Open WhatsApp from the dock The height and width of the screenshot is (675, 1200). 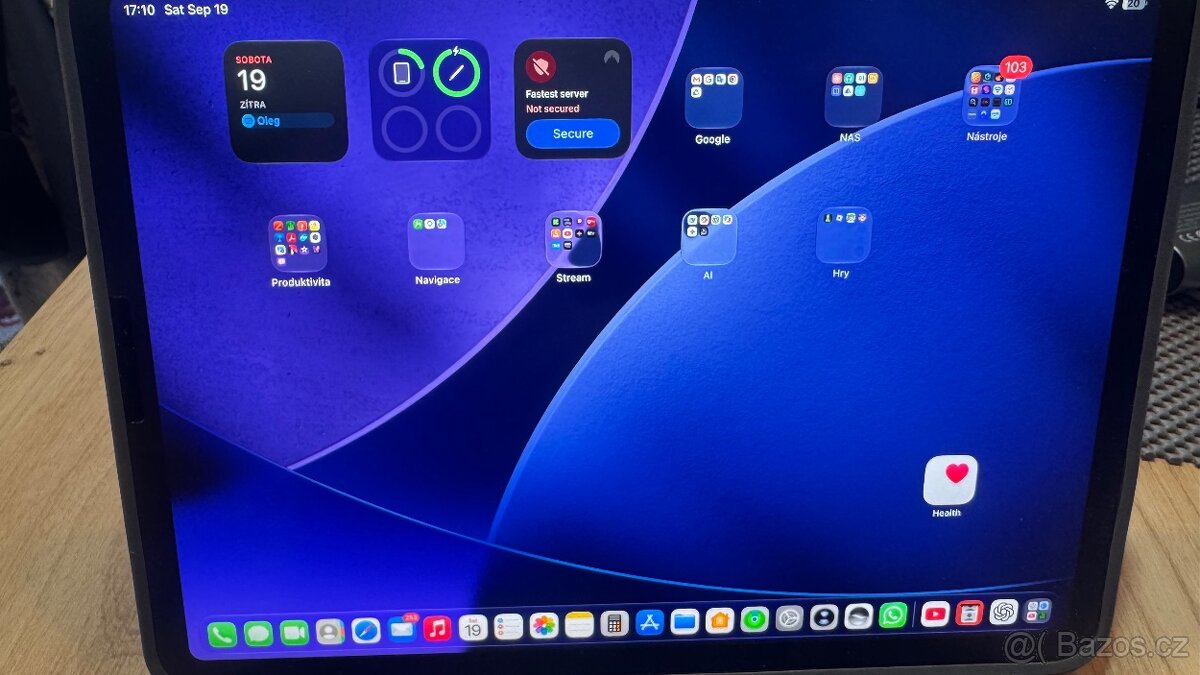click(x=893, y=615)
